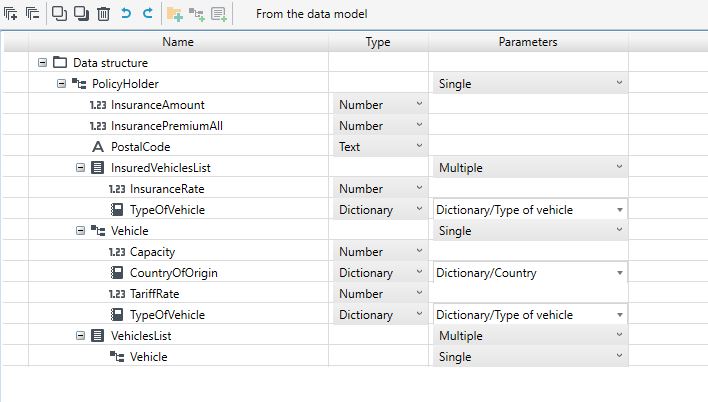This screenshot has width=708, height=402.
Task: Click dictionary icon of TypeOfVehicle under InsuredVehiclesList
Action: 117,210
